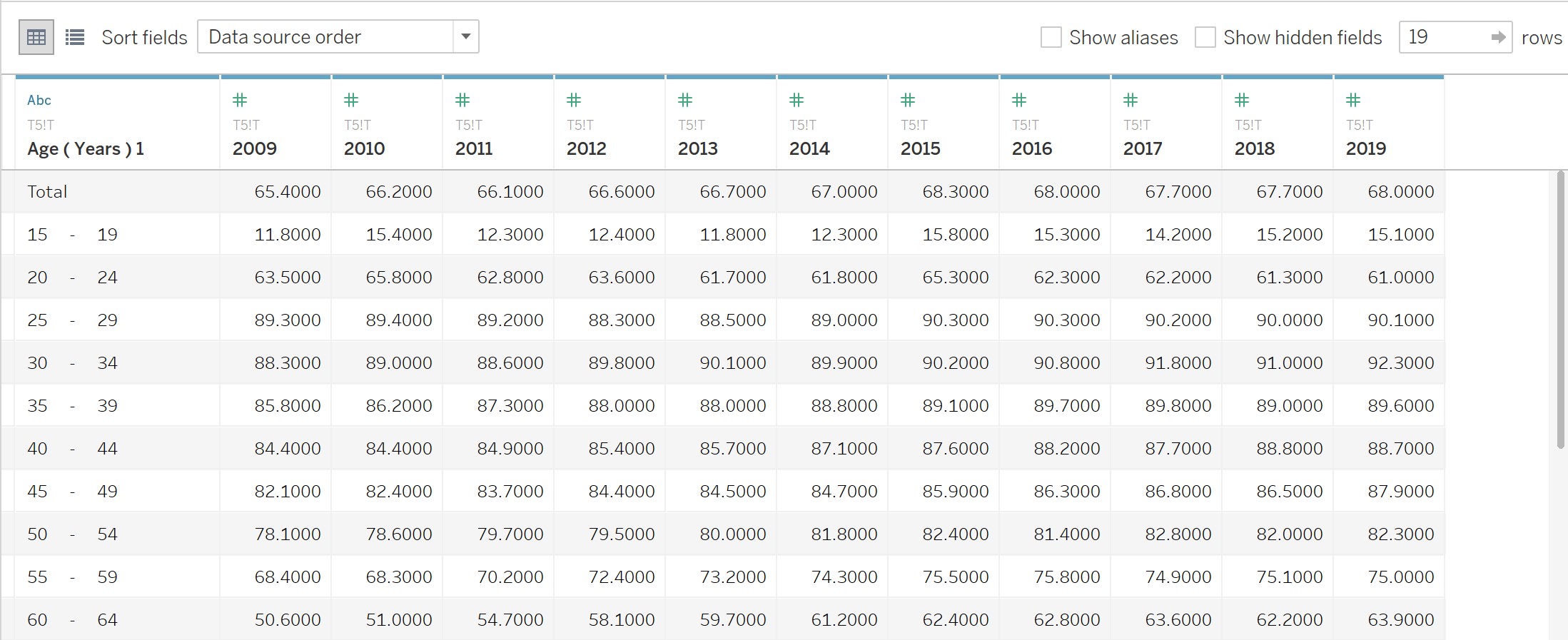1568x640 pixels.
Task: Switch to the metadata list view icon
Action: coord(75,37)
